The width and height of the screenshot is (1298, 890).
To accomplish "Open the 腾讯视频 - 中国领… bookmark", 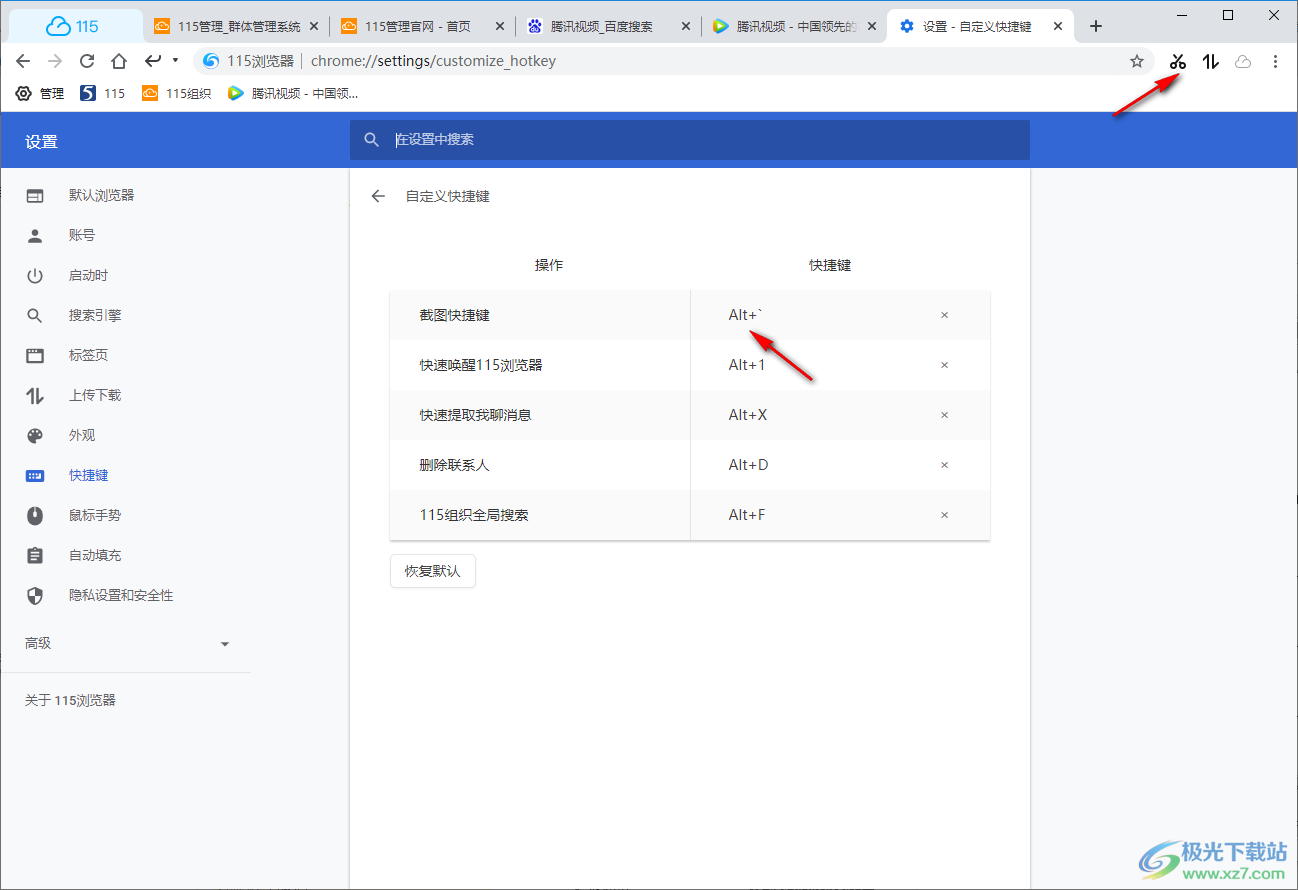I will pyautogui.click(x=293, y=93).
